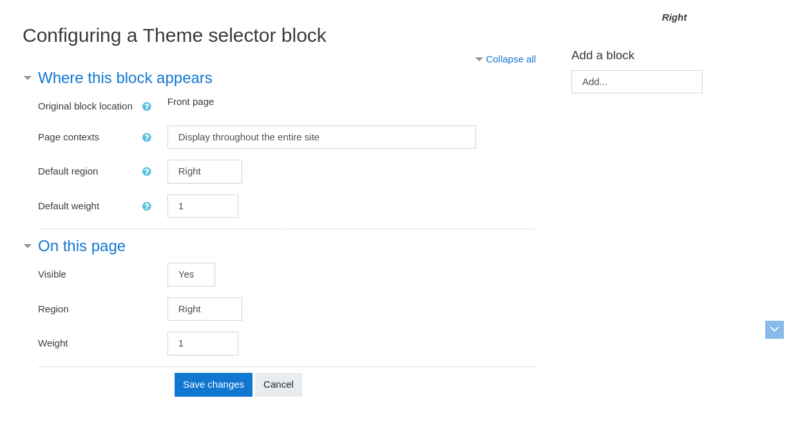Show help for Default region
Viewport: 800px width, 445px height.
pos(146,171)
